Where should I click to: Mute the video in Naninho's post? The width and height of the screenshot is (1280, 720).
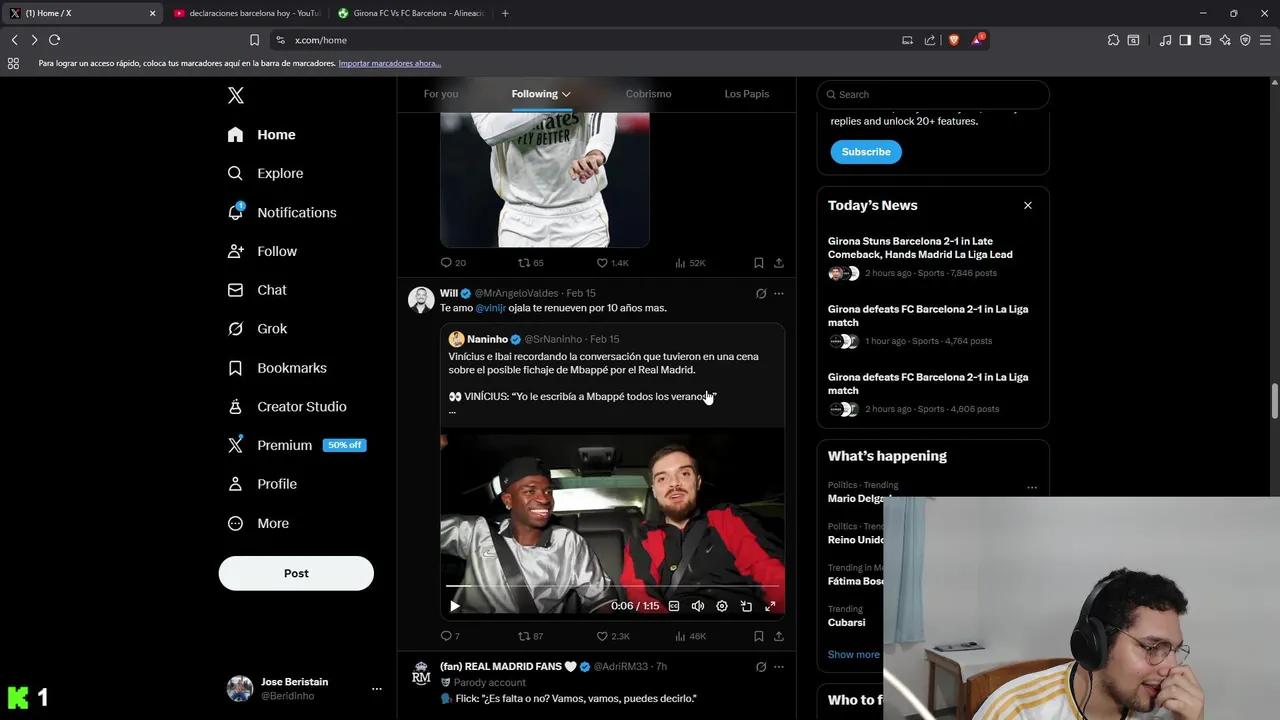tap(698, 606)
